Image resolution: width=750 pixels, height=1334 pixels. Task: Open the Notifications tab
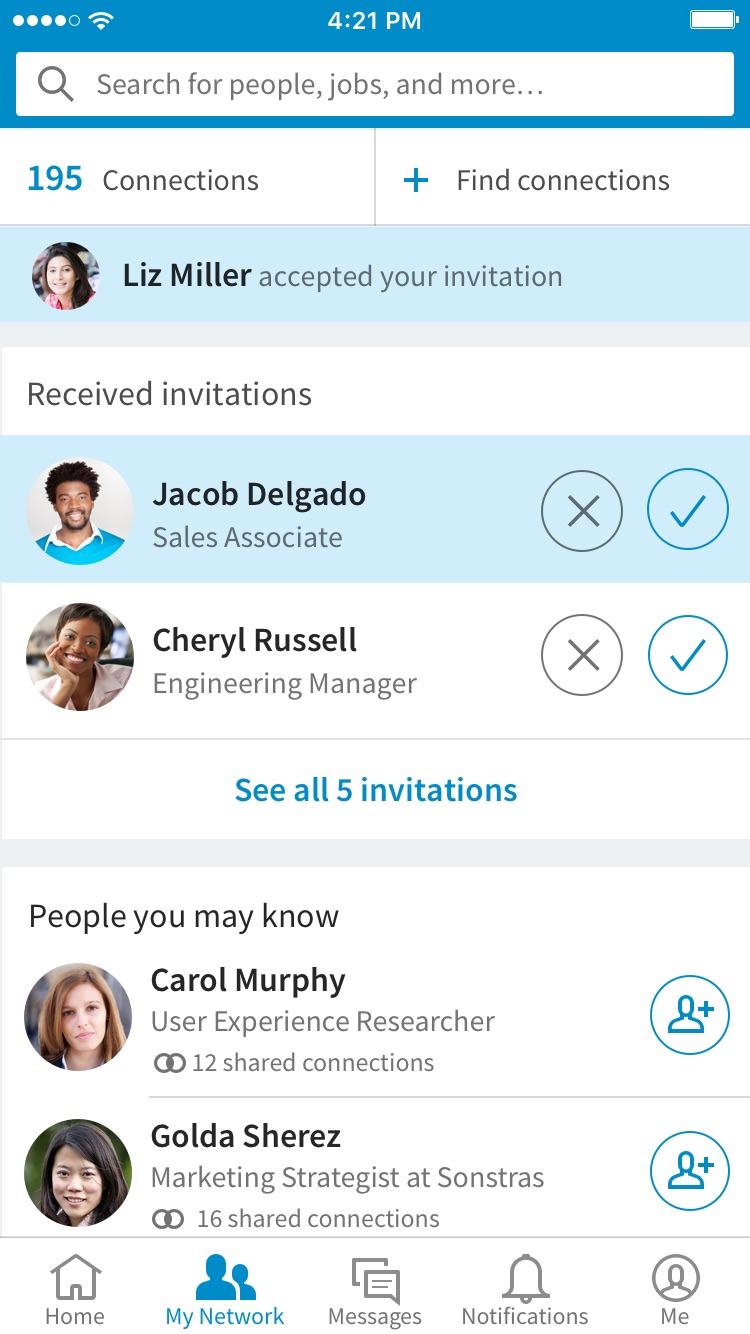click(x=525, y=1290)
